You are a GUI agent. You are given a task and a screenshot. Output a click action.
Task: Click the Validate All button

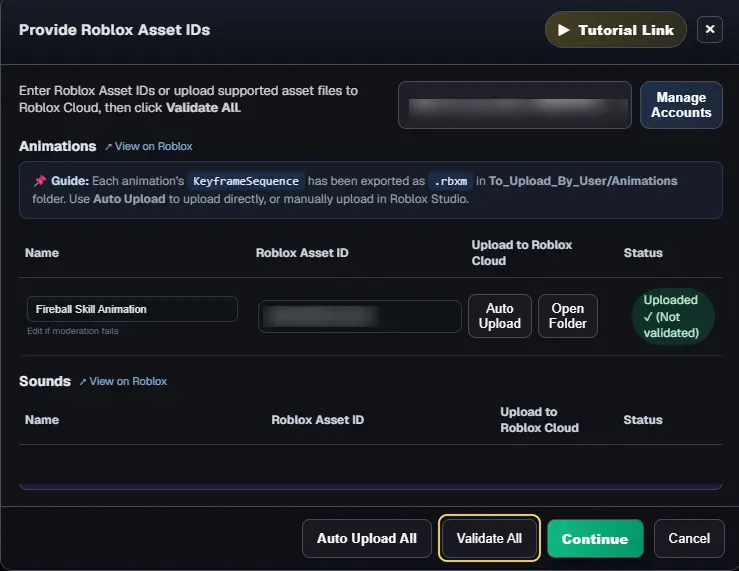pos(489,538)
